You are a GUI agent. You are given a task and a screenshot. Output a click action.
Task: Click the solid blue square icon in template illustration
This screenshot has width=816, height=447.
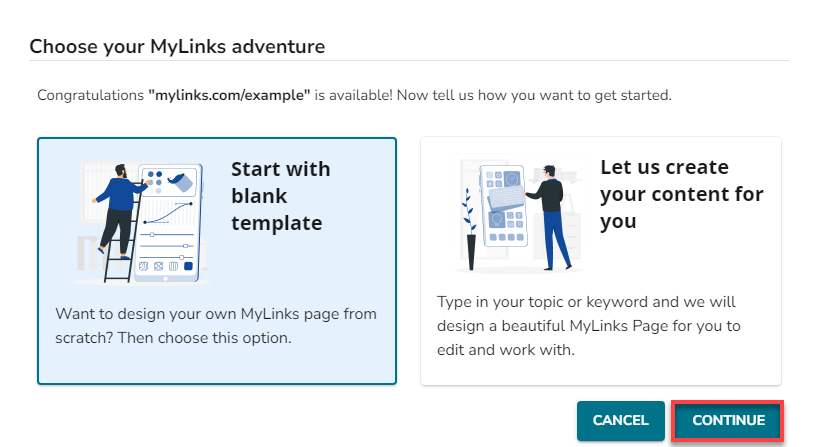188,266
